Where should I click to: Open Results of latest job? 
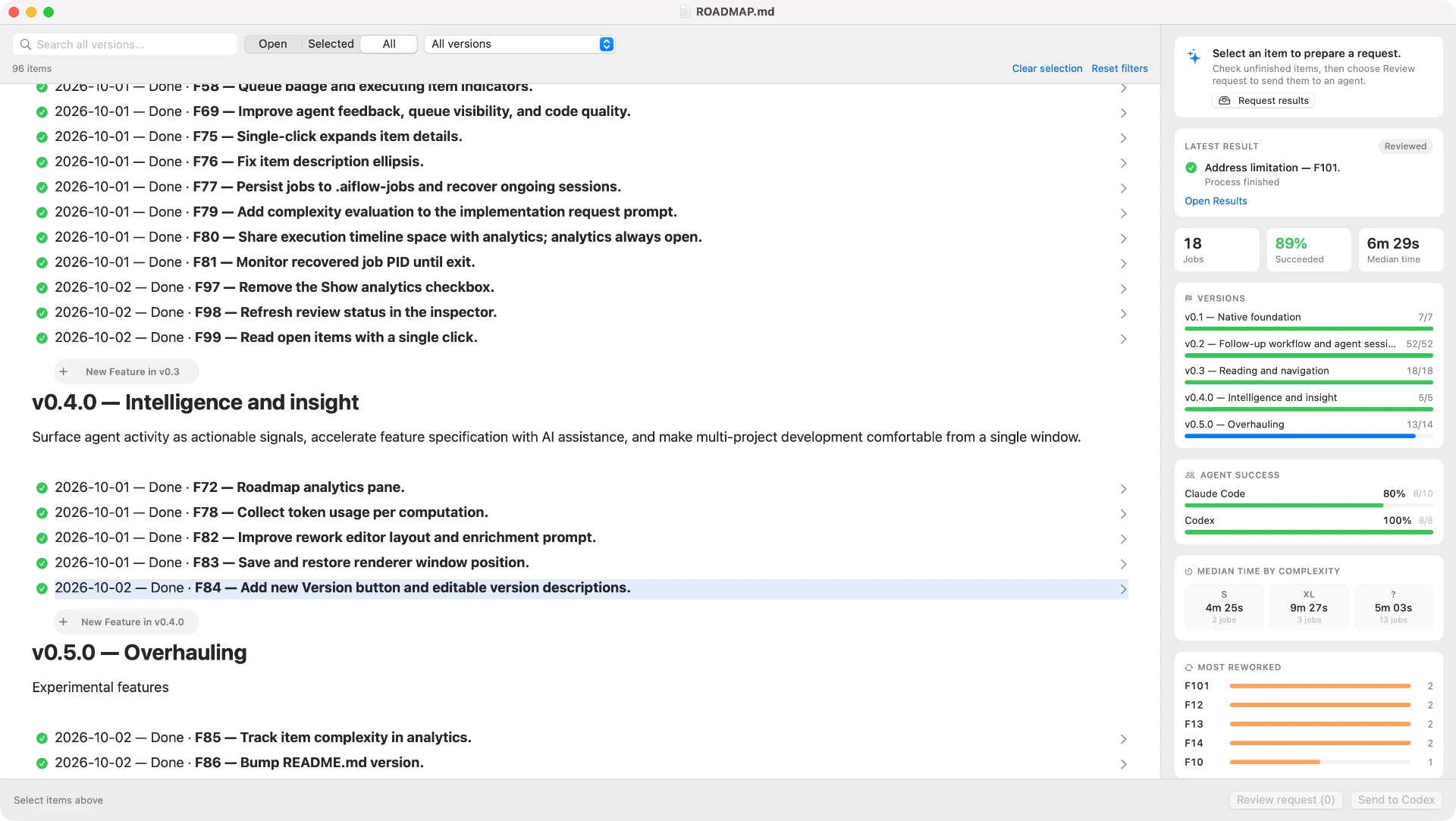coord(1216,201)
